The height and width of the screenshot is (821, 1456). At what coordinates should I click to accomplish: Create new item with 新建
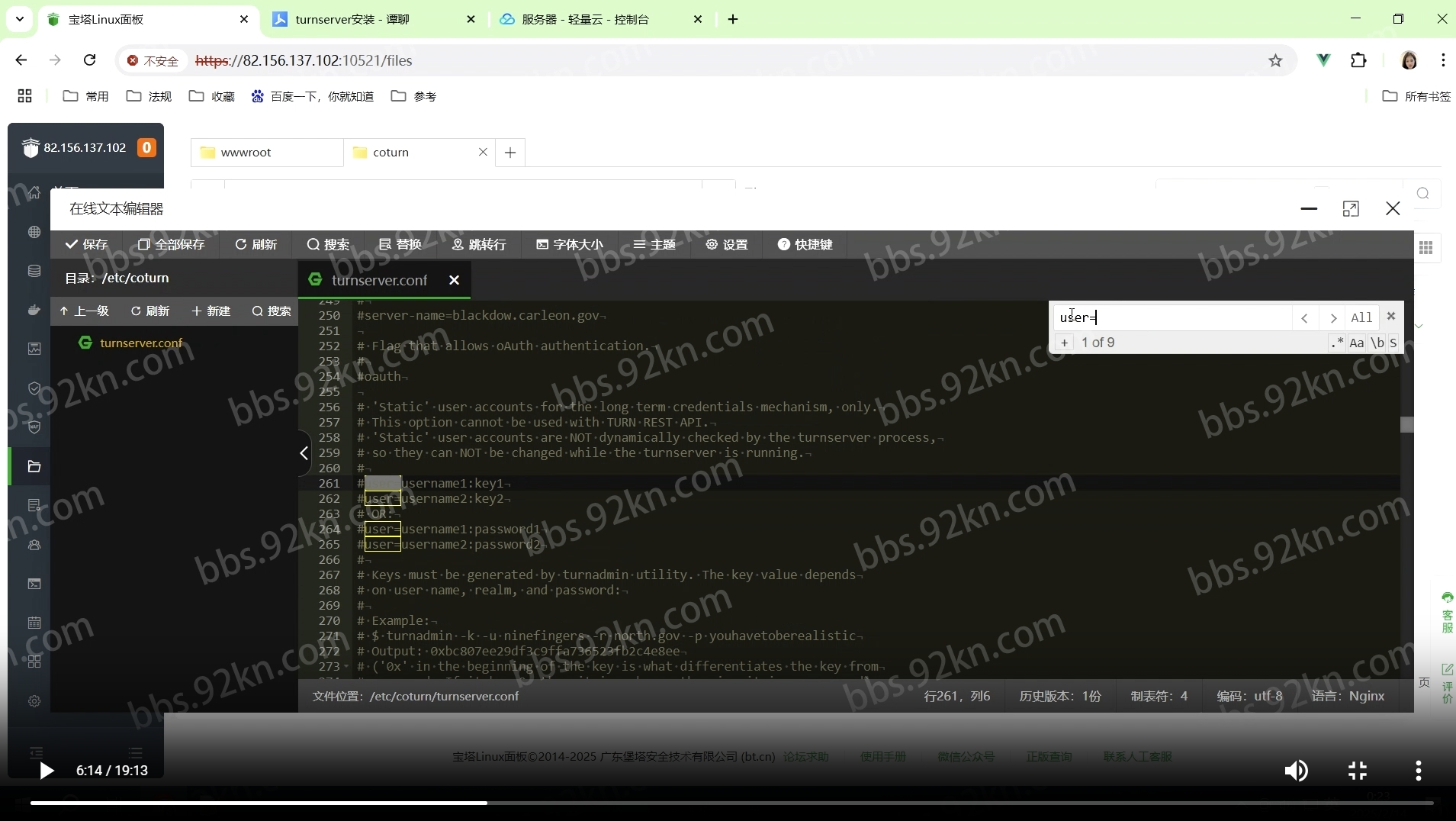tap(211, 311)
